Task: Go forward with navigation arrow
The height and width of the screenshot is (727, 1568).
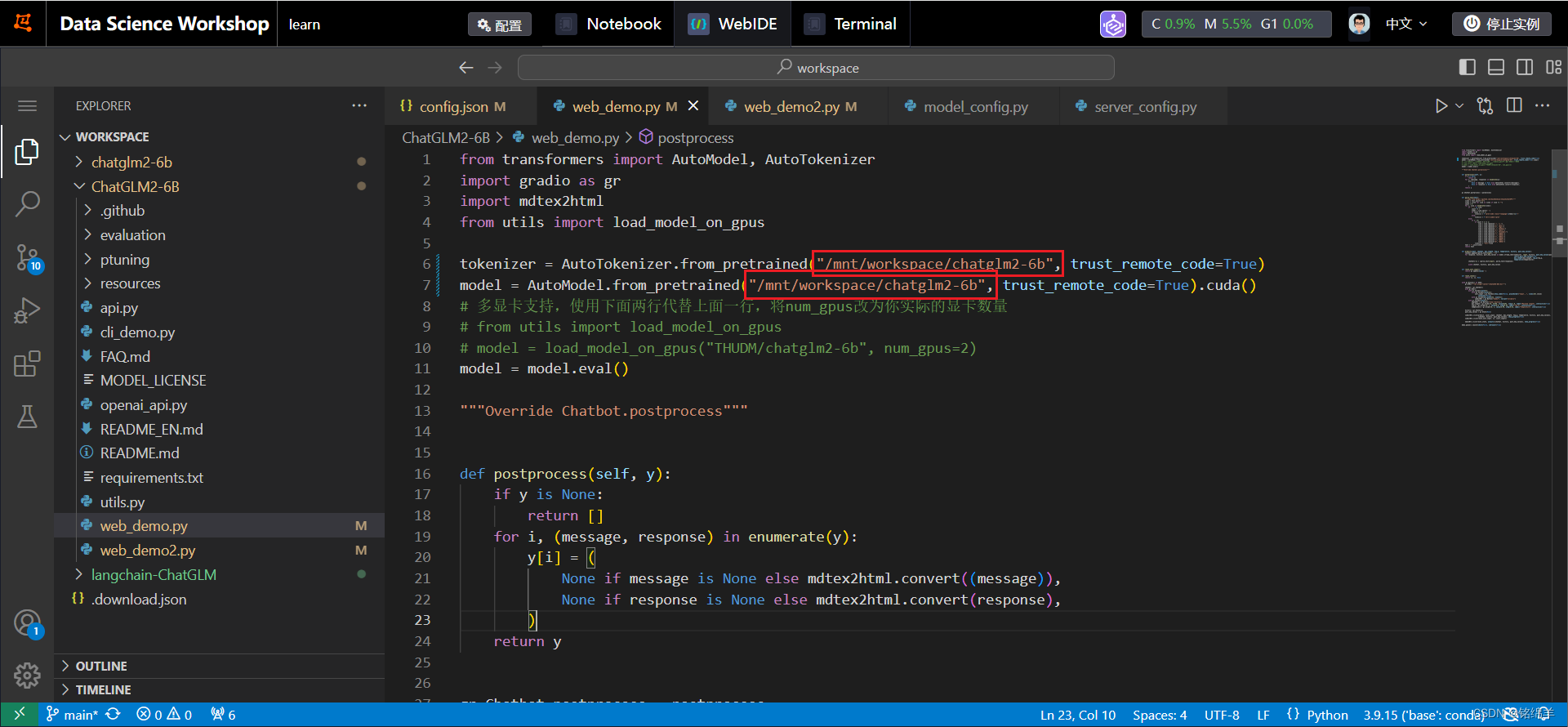Action: pyautogui.click(x=495, y=68)
